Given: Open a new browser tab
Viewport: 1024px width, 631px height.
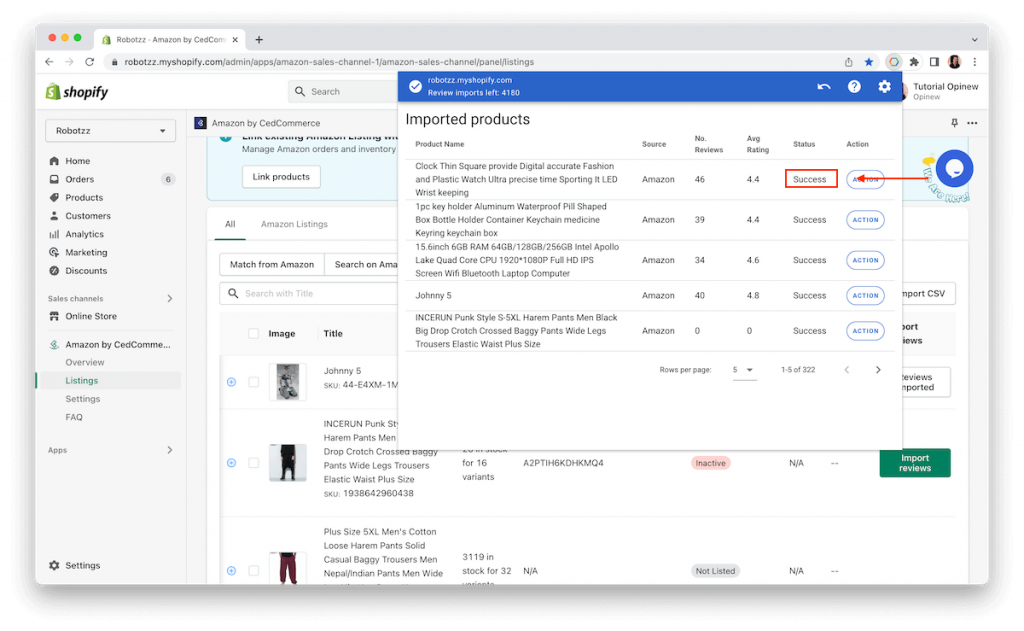Looking at the screenshot, I should click(259, 40).
